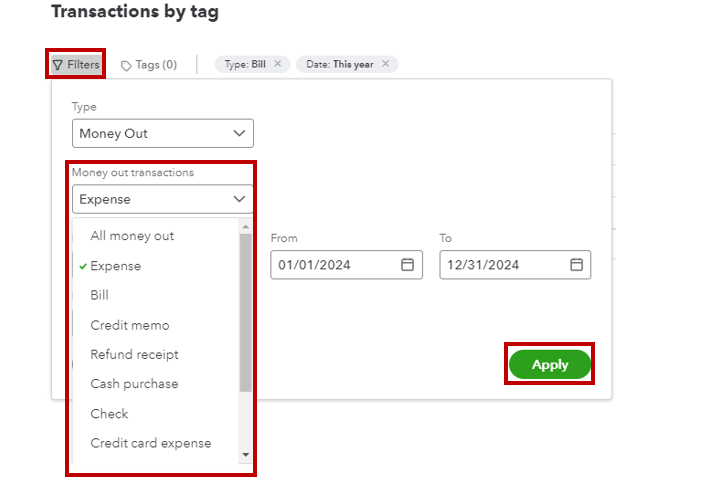This screenshot has height=483, width=707.
Task: Select Bill from the transactions list
Action: [100, 295]
